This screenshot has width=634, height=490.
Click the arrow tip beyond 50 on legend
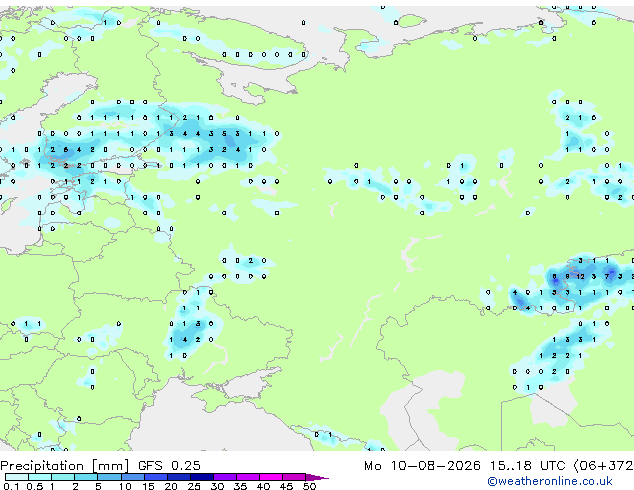pyautogui.click(x=317, y=477)
